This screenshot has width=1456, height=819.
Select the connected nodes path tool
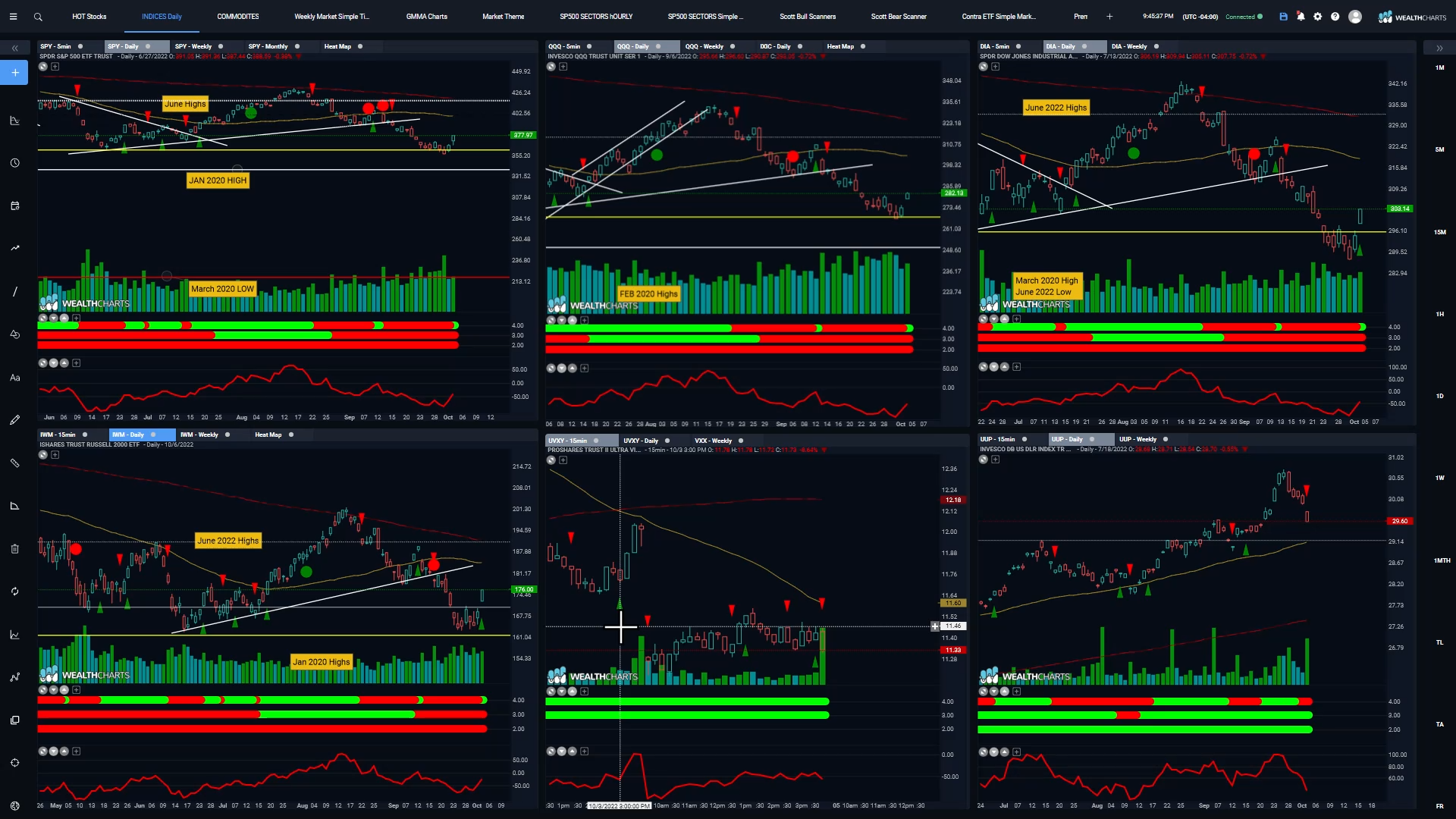click(x=14, y=677)
